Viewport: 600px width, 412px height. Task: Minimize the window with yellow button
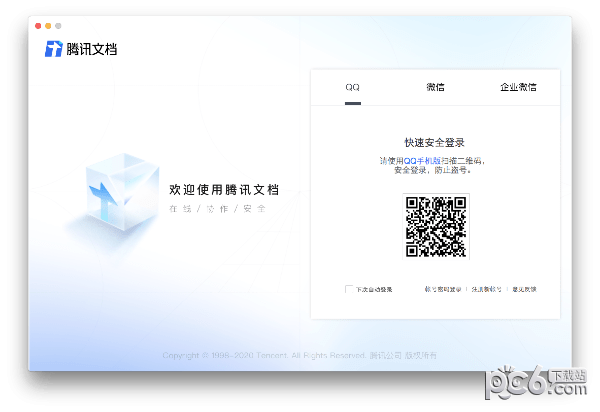point(48,26)
